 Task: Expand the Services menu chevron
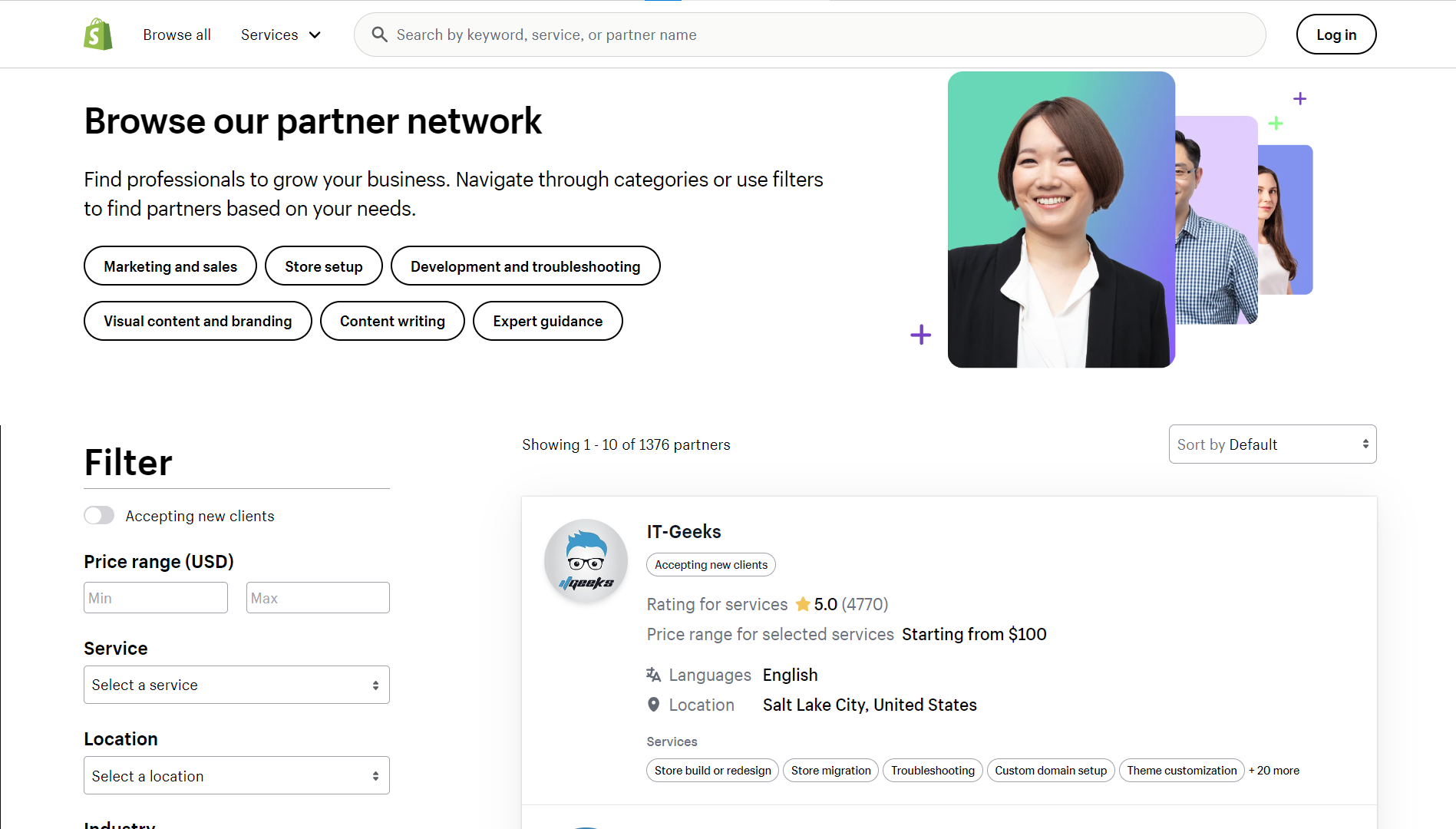(x=315, y=35)
